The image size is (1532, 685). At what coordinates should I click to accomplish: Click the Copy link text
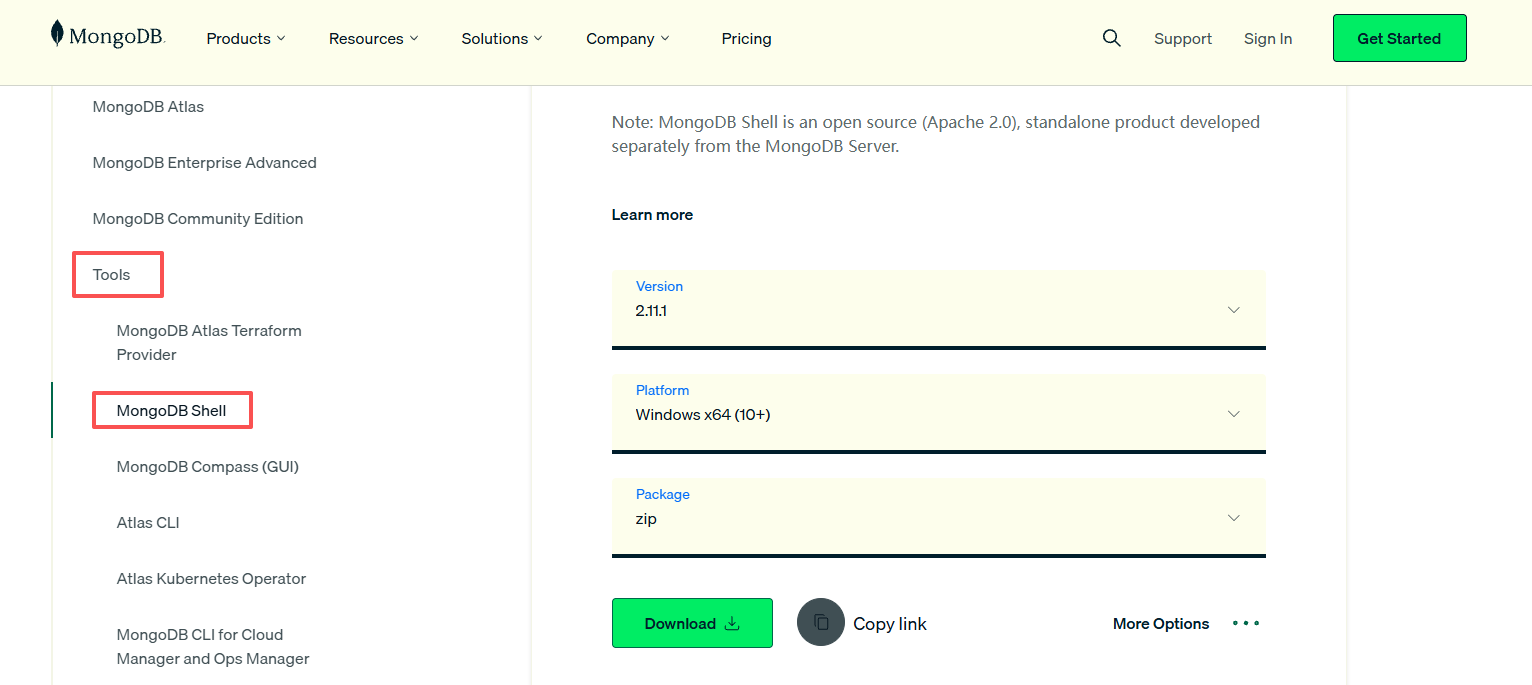(x=890, y=624)
